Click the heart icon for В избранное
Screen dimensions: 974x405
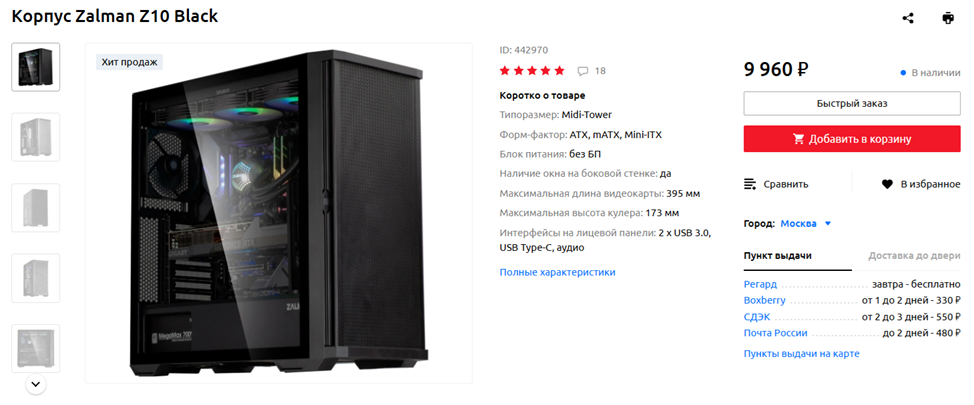(887, 184)
